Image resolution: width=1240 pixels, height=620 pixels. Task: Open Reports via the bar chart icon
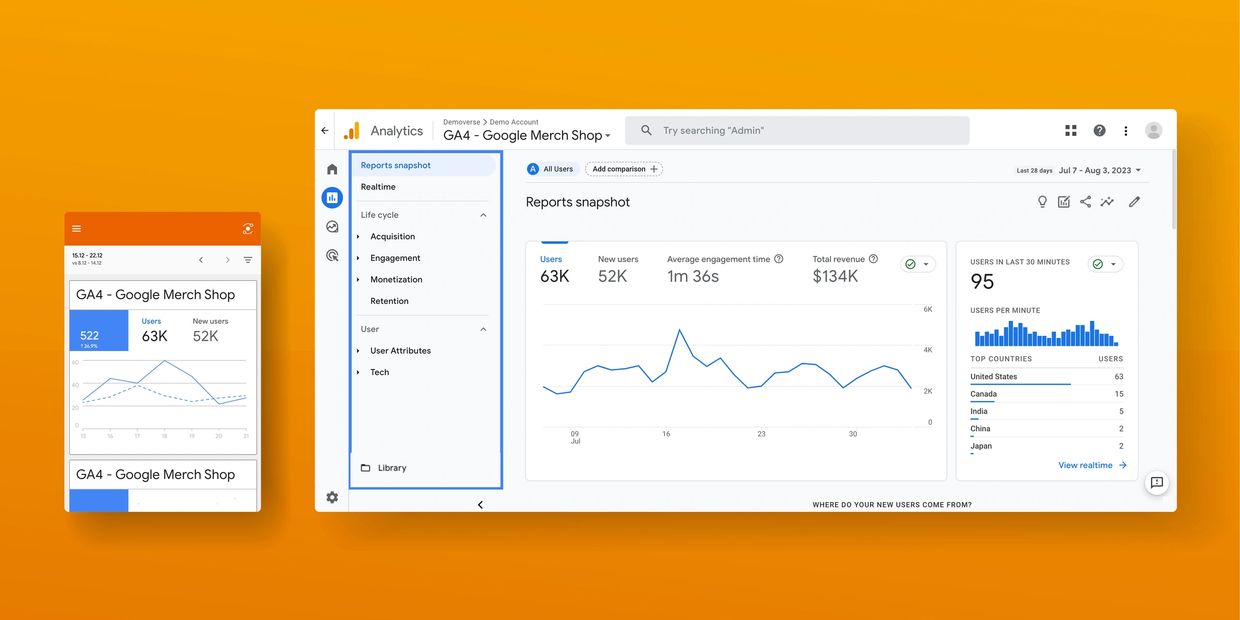click(x=332, y=197)
